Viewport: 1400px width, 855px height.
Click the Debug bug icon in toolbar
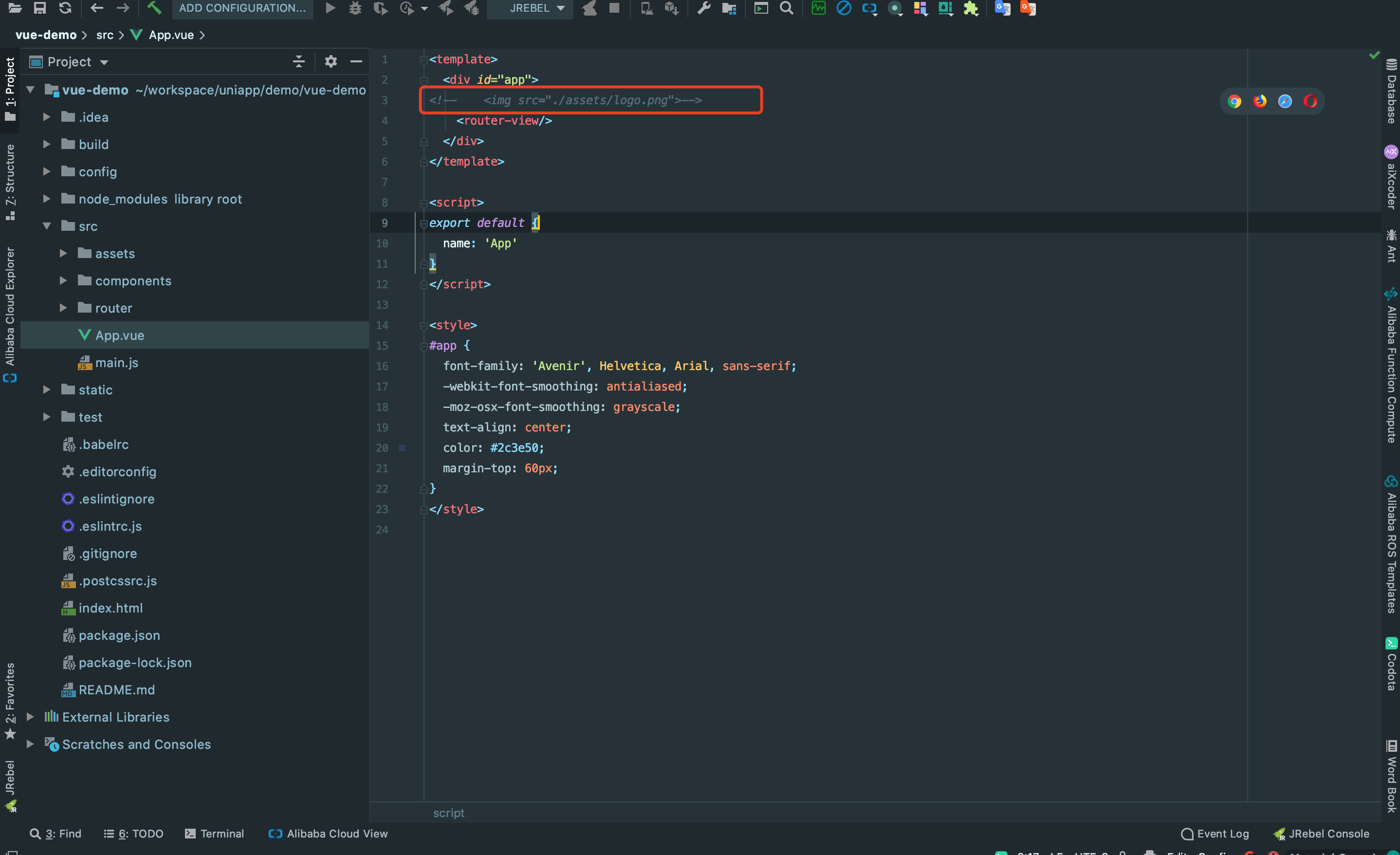pos(355,8)
